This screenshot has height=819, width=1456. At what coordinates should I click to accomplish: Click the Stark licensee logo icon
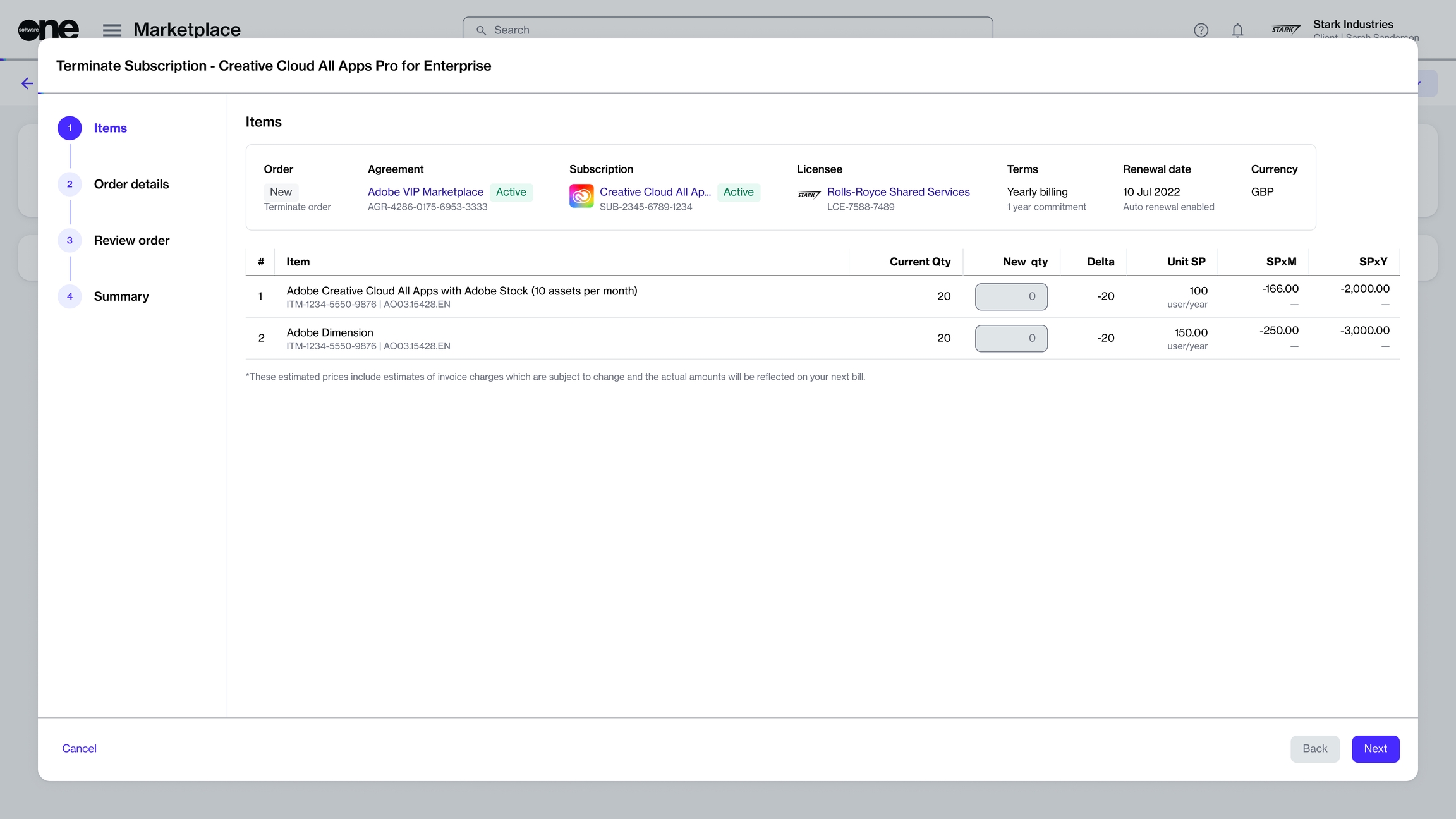pos(809,195)
